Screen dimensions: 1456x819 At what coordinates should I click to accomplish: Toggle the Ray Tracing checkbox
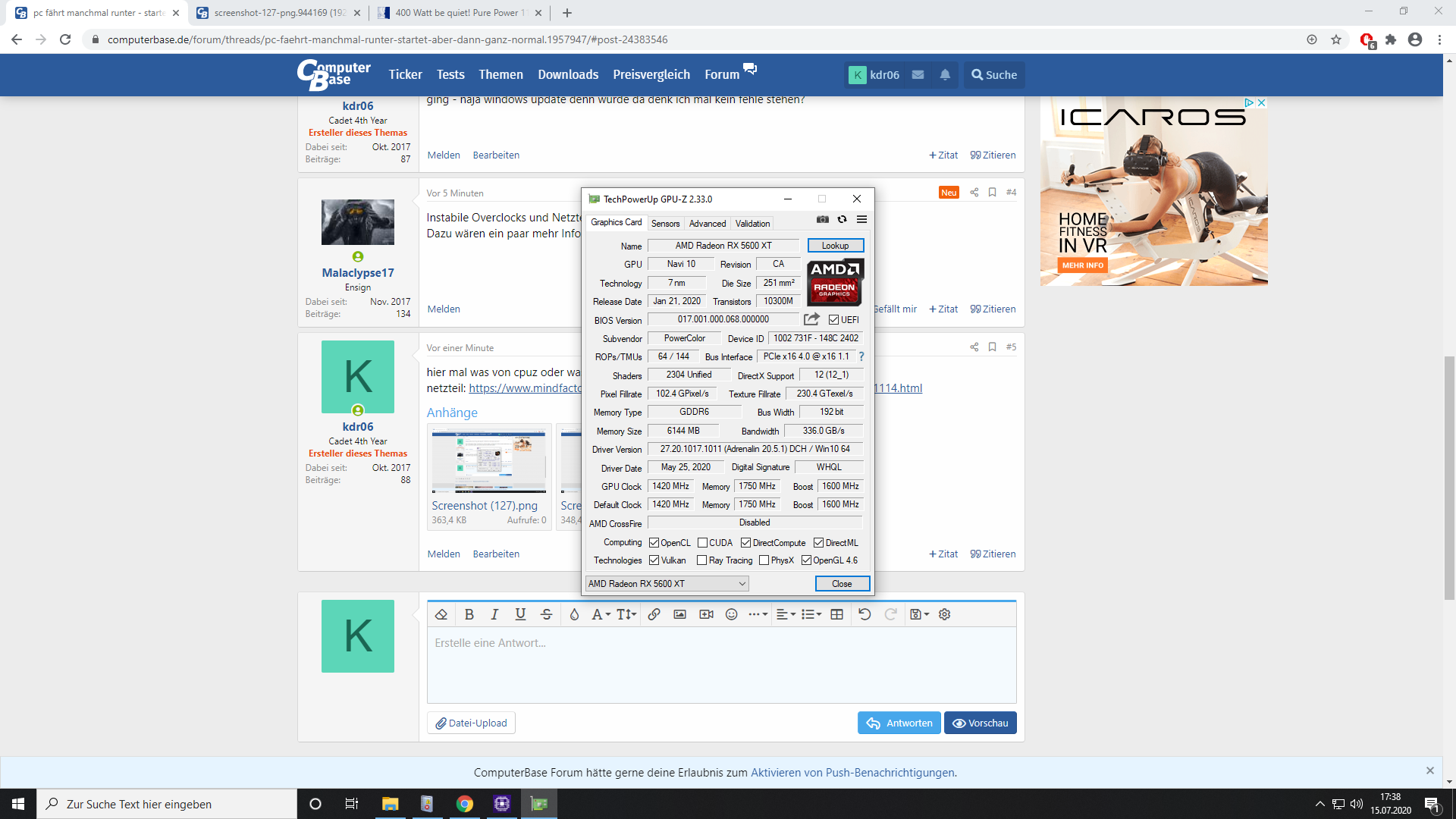(x=702, y=560)
